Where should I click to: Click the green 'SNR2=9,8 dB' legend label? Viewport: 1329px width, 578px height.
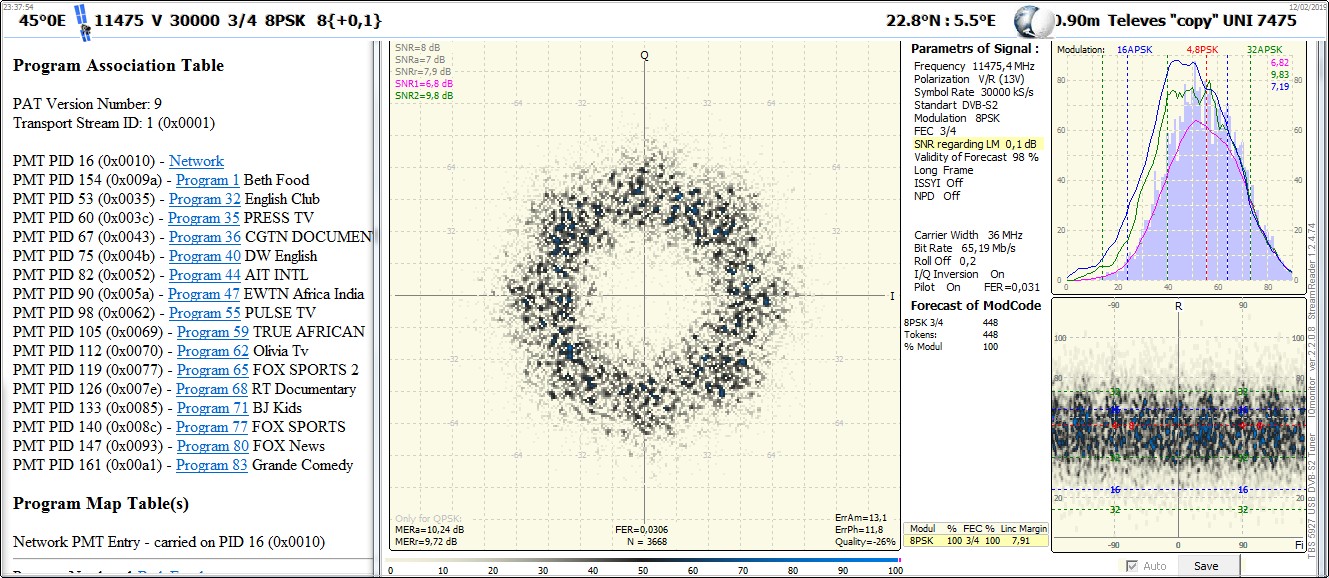click(x=423, y=96)
